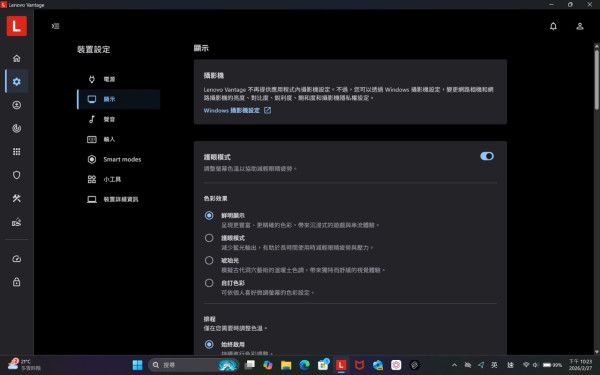Screen dimensions: 600x375
Task: Open the 輸入 settings menu item
Action: point(119,139)
